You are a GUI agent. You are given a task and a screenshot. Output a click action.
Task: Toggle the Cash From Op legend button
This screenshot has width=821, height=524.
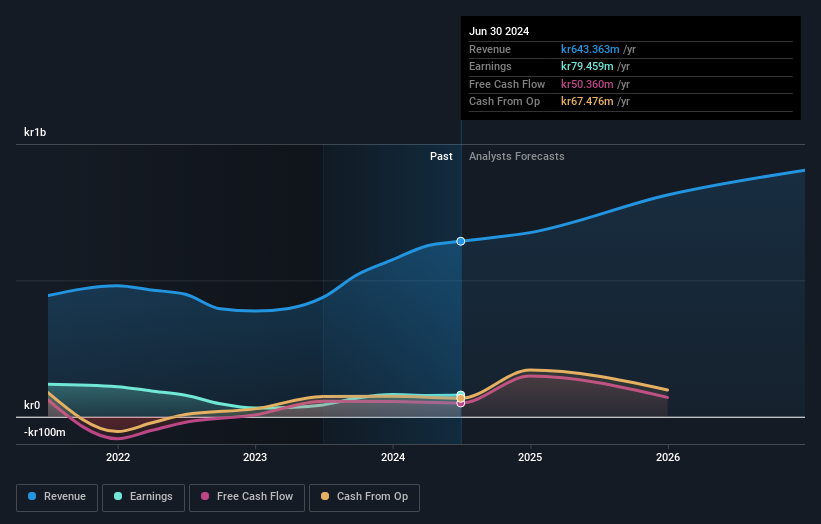pos(364,497)
